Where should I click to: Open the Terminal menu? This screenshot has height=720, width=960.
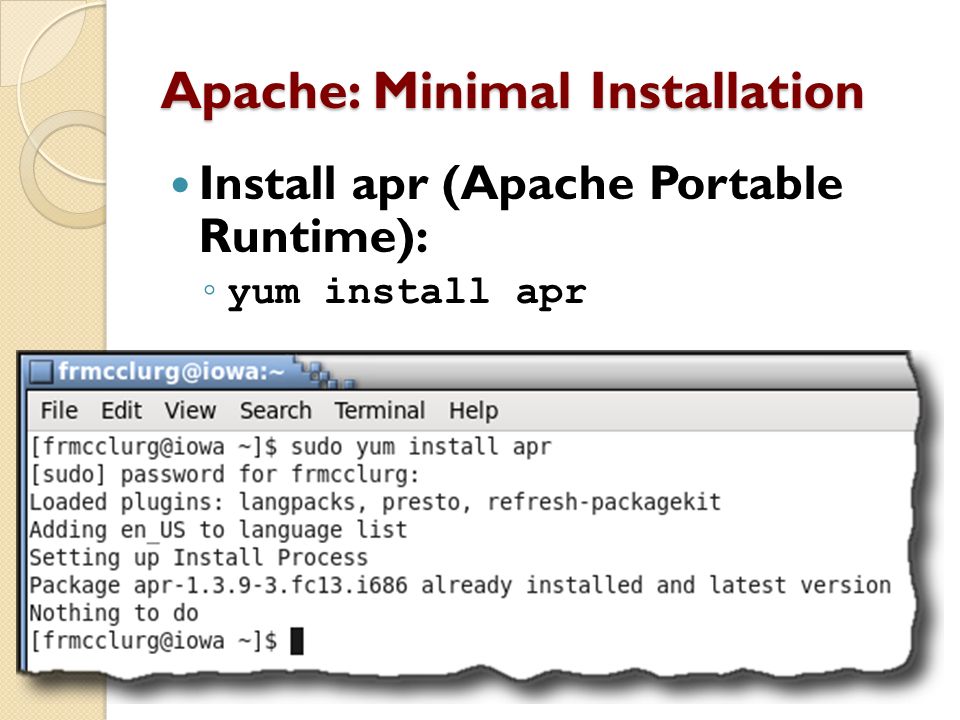[380, 410]
